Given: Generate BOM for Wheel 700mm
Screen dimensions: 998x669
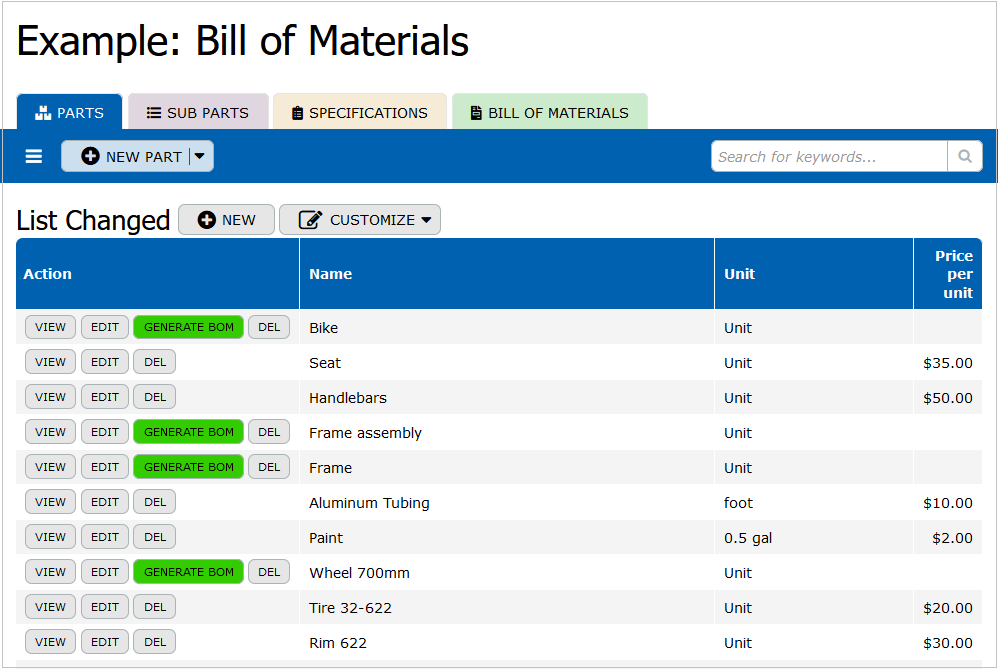Looking at the screenshot, I should coord(188,572).
